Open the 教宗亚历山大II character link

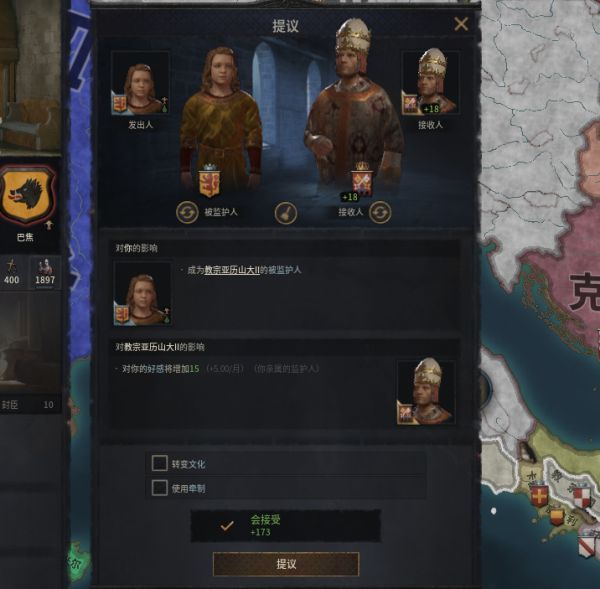point(232,270)
